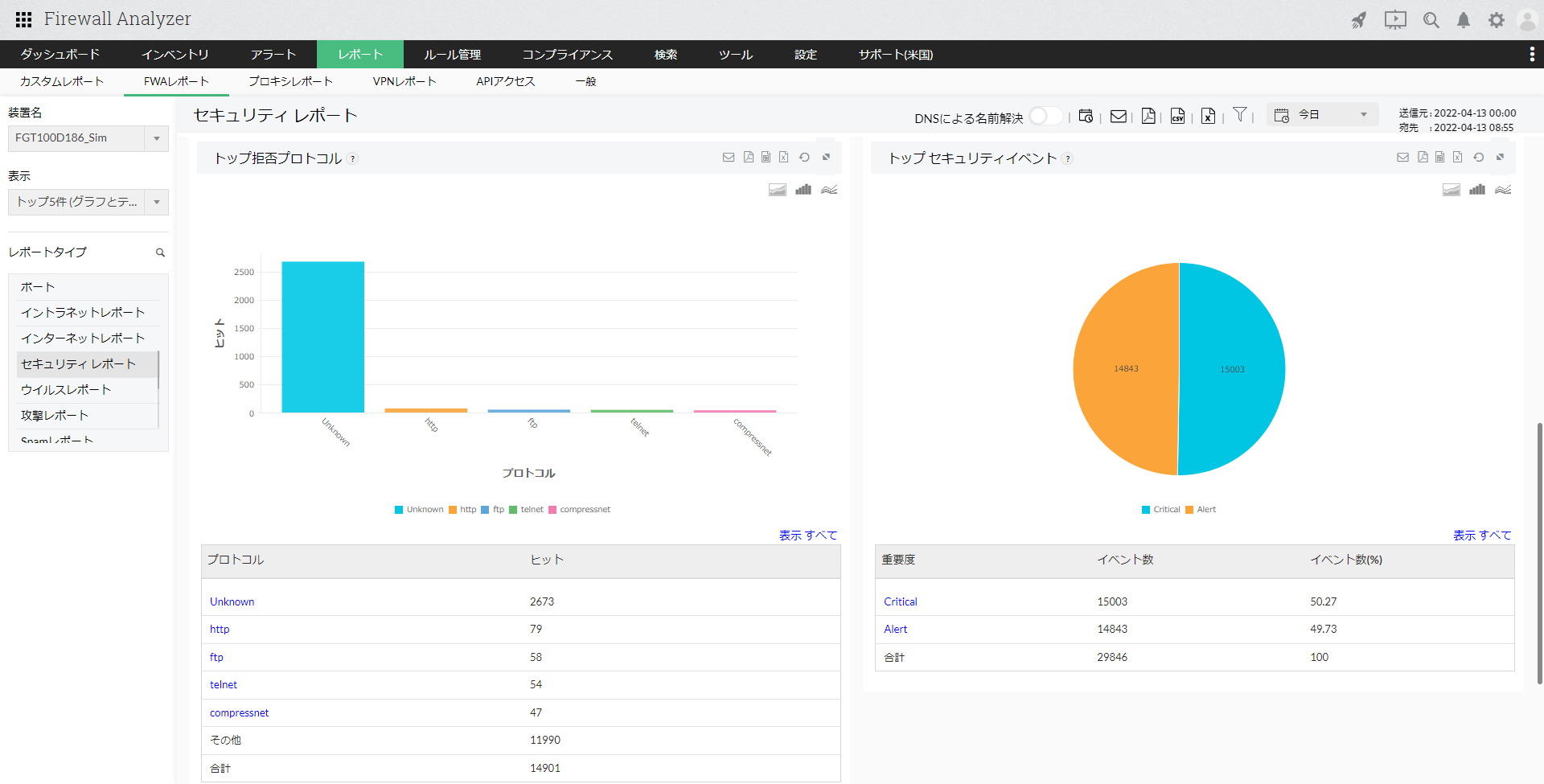
Task: Expand the 装置名 FGT100D186_Sim dropdown
Action: tap(157, 138)
